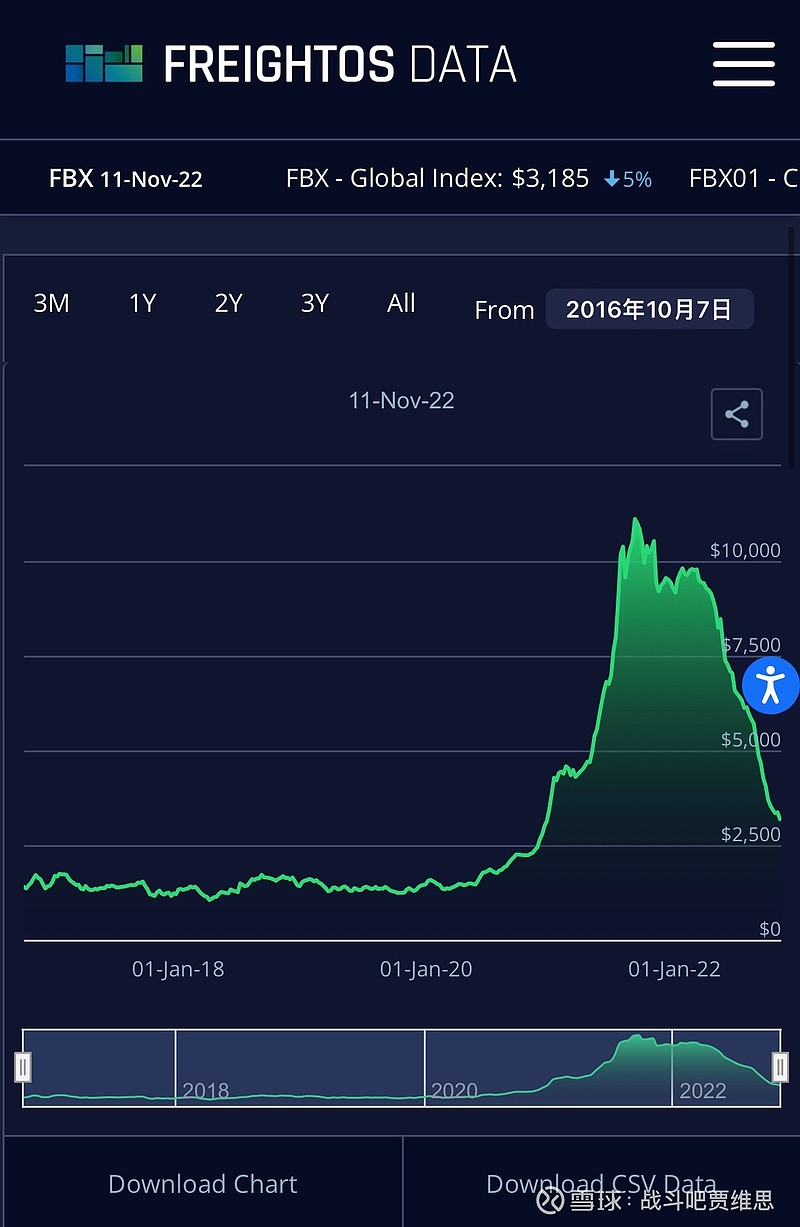Click the 11-Nov-22 date label above chart
This screenshot has width=800, height=1227.
tap(401, 400)
